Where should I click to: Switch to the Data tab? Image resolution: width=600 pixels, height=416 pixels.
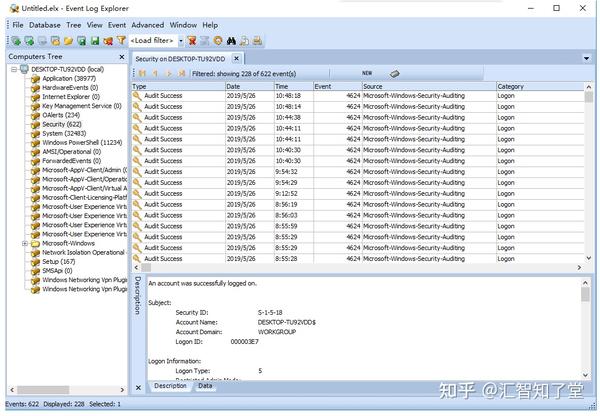coord(205,386)
